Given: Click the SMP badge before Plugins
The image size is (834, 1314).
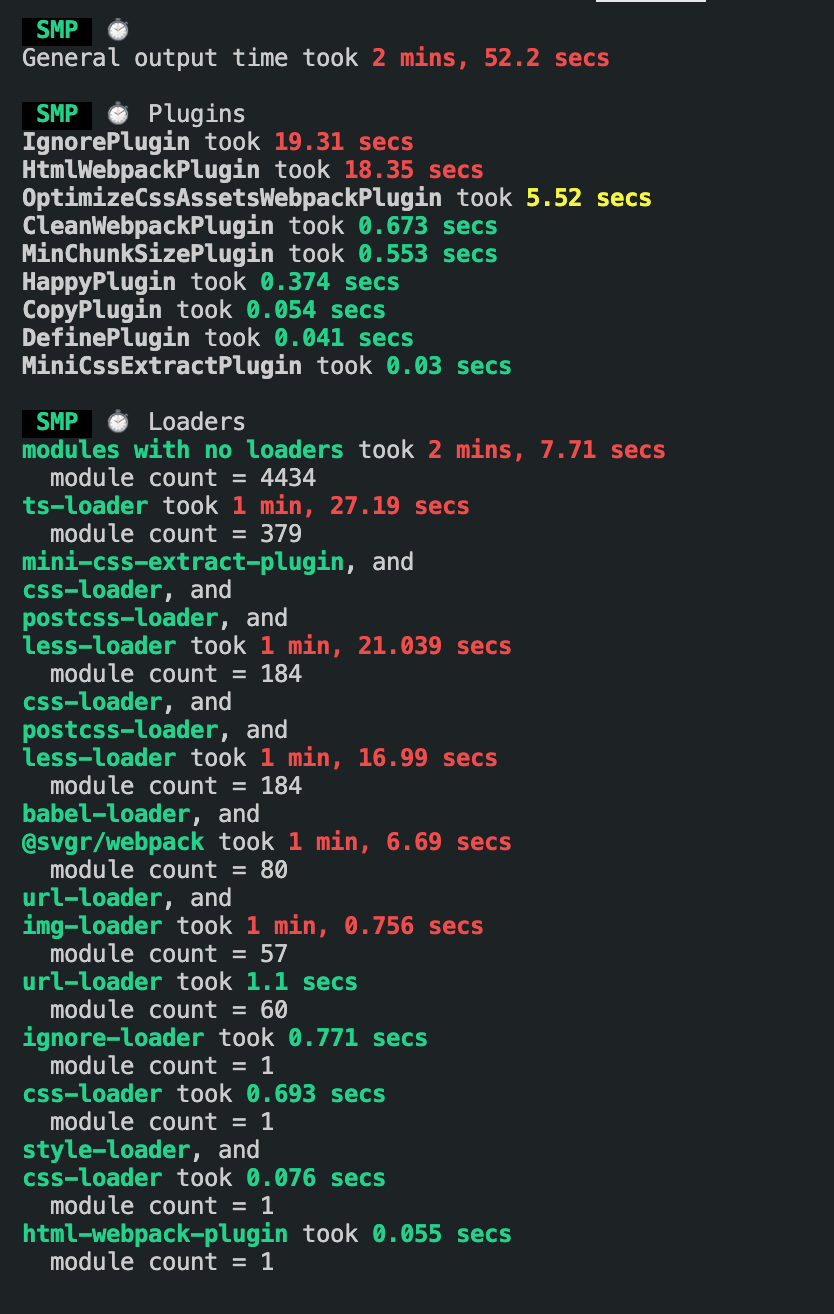Looking at the screenshot, I should click(x=57, y=114).
